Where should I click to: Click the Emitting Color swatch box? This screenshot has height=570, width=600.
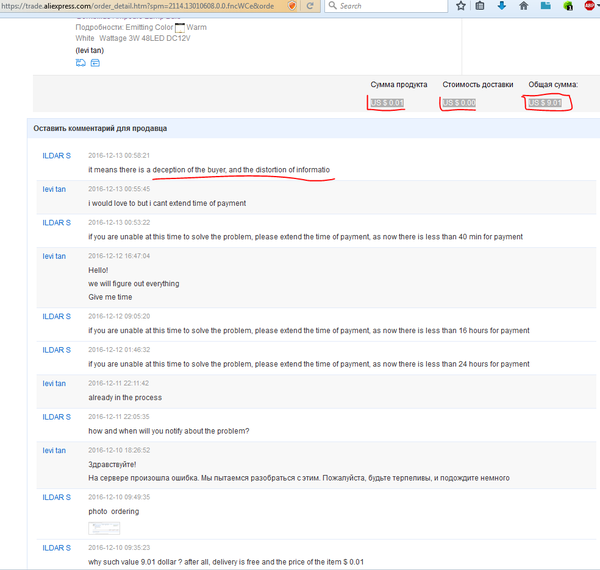181,28
